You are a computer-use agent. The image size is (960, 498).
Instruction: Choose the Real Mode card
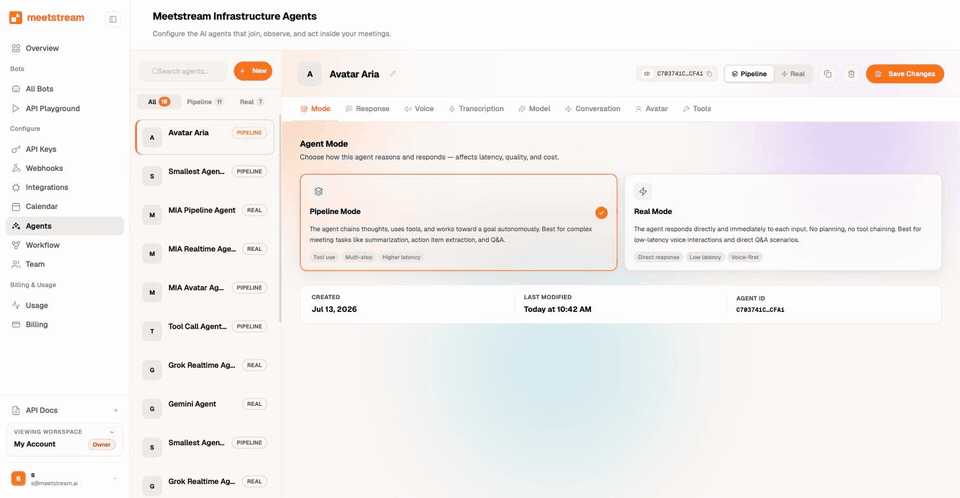(x=782, y=222)
